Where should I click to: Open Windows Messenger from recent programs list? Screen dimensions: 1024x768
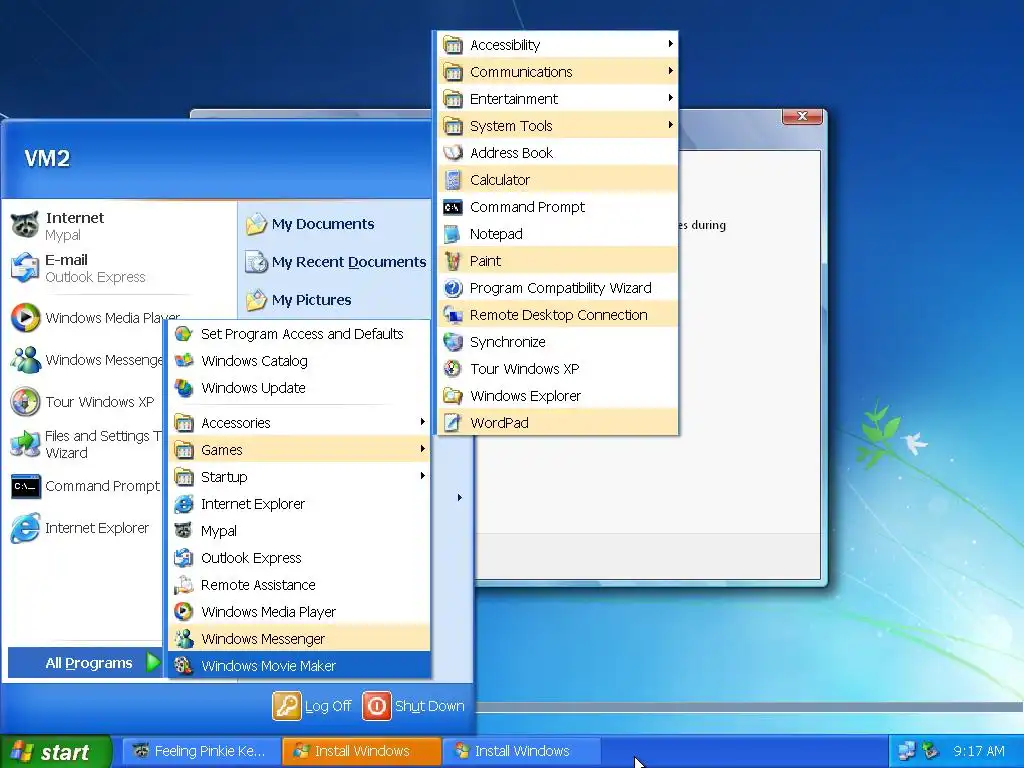point(85,360)
